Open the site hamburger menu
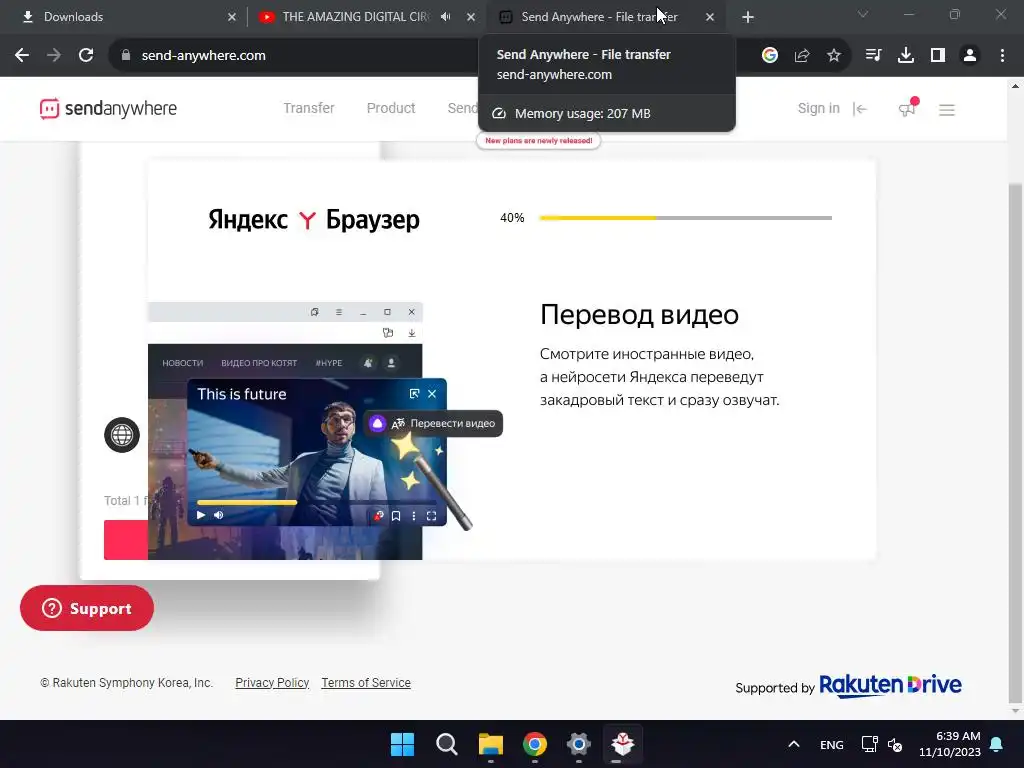The height and width of the screenshot is (768, 1024). pyautogui.click(x=947, y=110)
